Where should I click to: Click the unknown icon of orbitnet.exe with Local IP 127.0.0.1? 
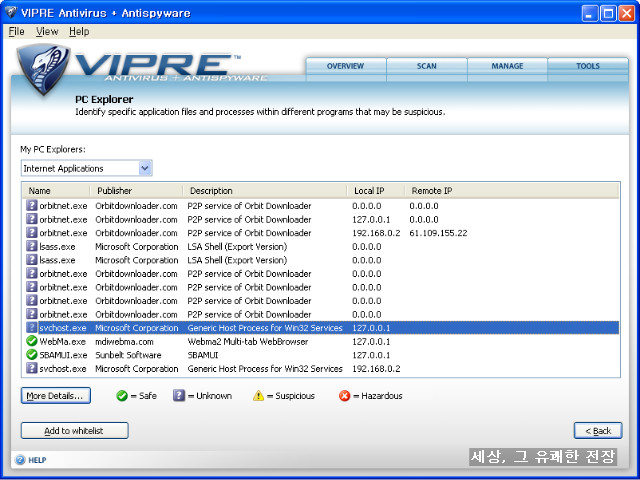click(x=31, y=219)
